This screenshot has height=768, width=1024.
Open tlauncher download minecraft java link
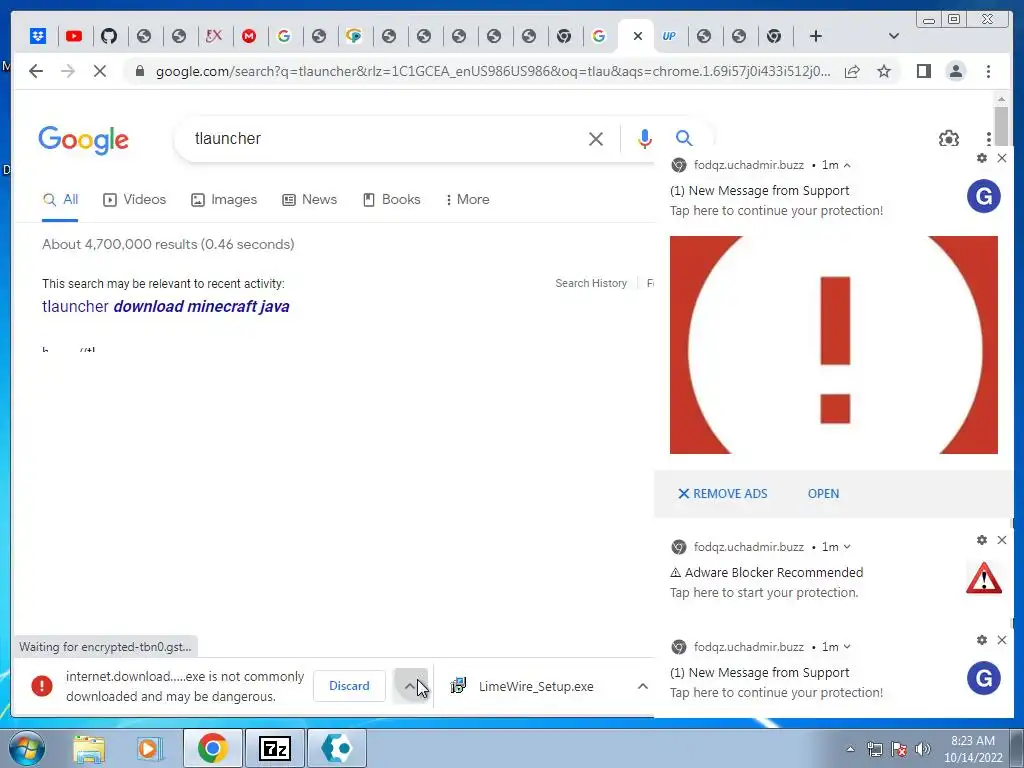[166, 306]
